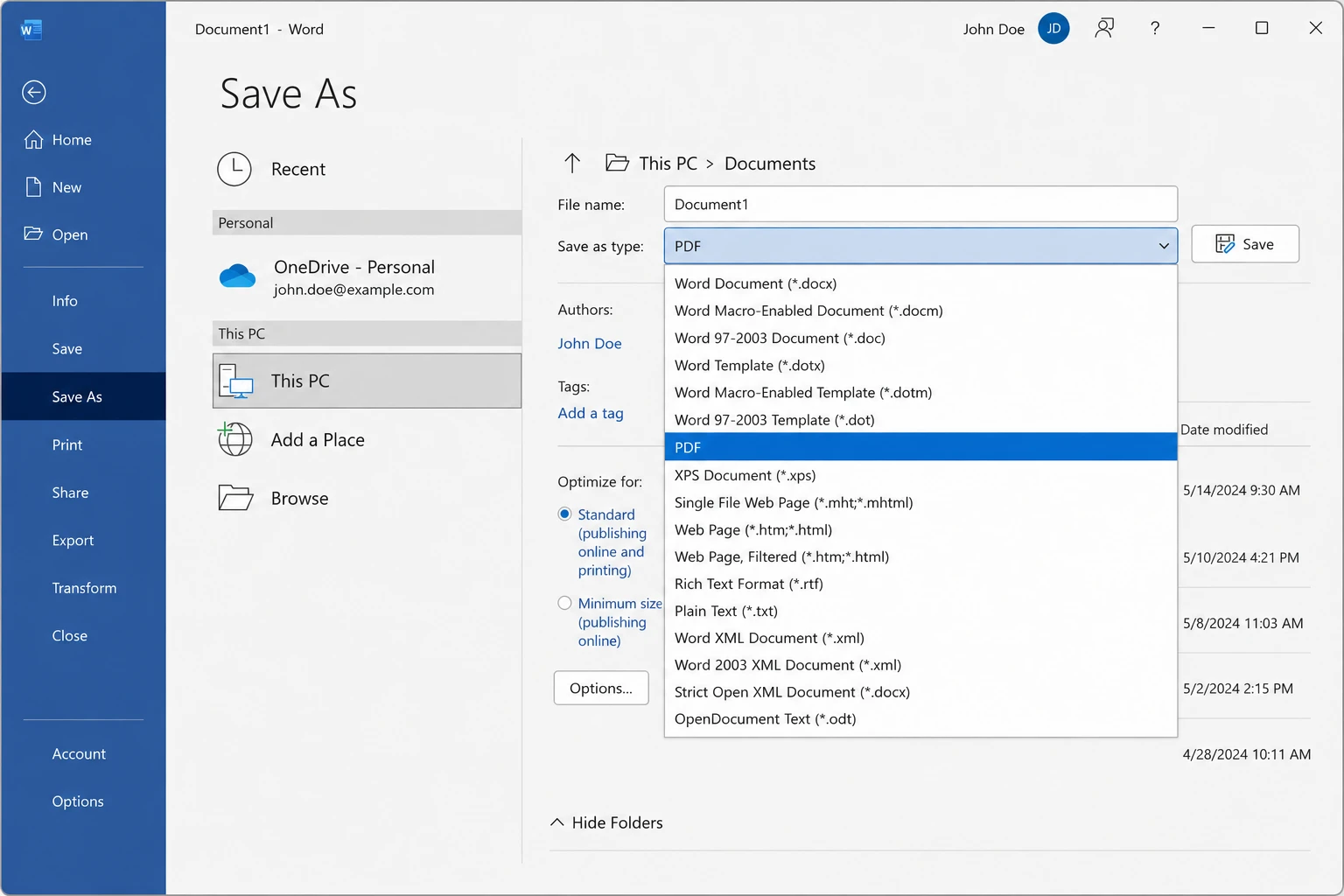This screenshot has height=896, width=1344.
Task: Choose Word 97-2003 Template (*.dot)
Action: (920, 419)
